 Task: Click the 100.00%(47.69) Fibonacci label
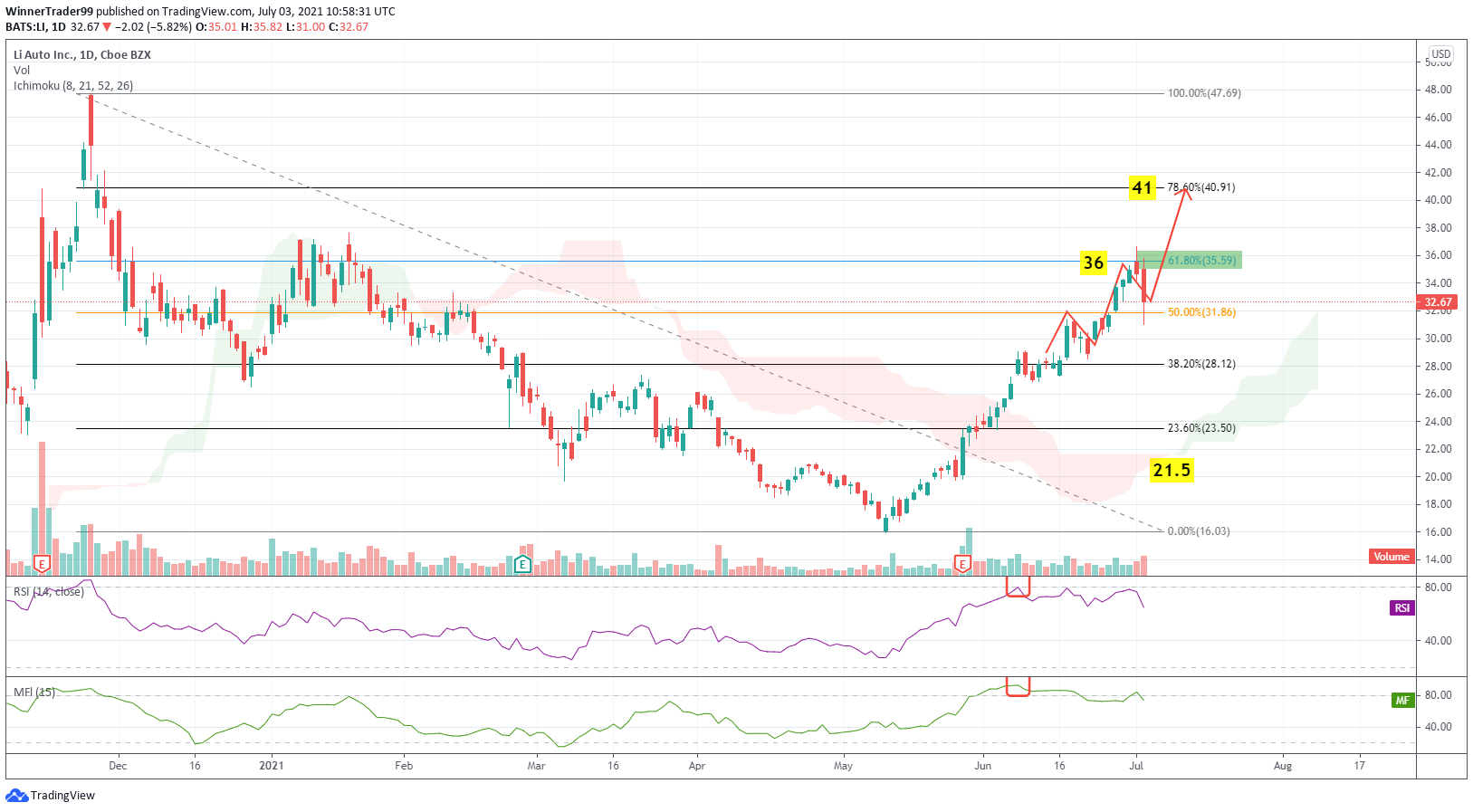[1204, 93]
